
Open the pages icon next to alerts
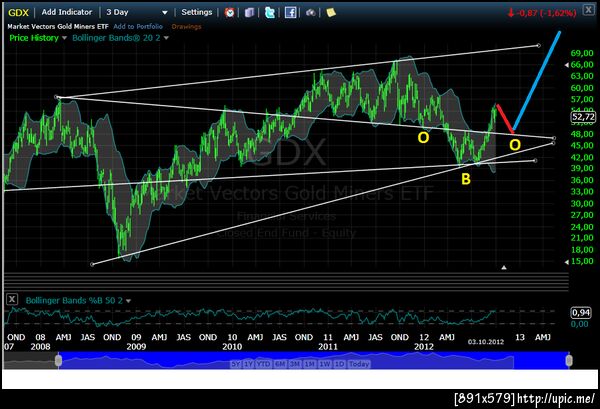pyautogui.click(x=249, y=13)
